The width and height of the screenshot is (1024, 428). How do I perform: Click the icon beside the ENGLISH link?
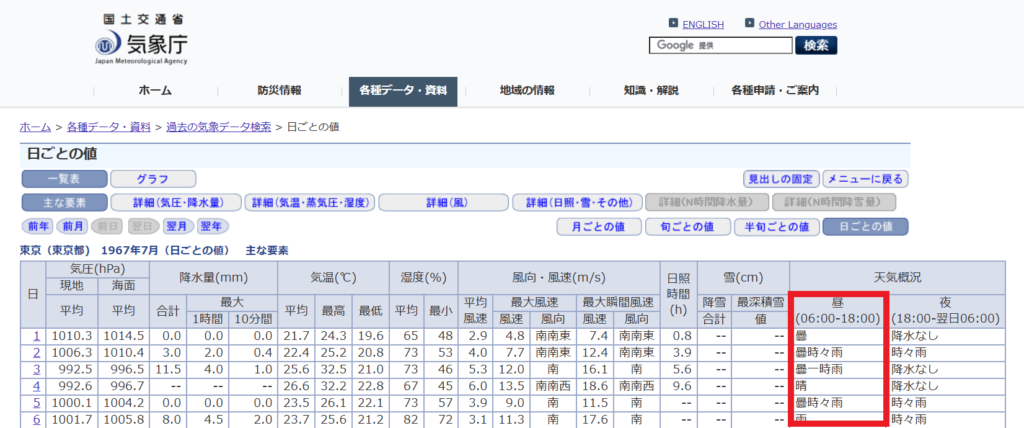tap(673, 24)
